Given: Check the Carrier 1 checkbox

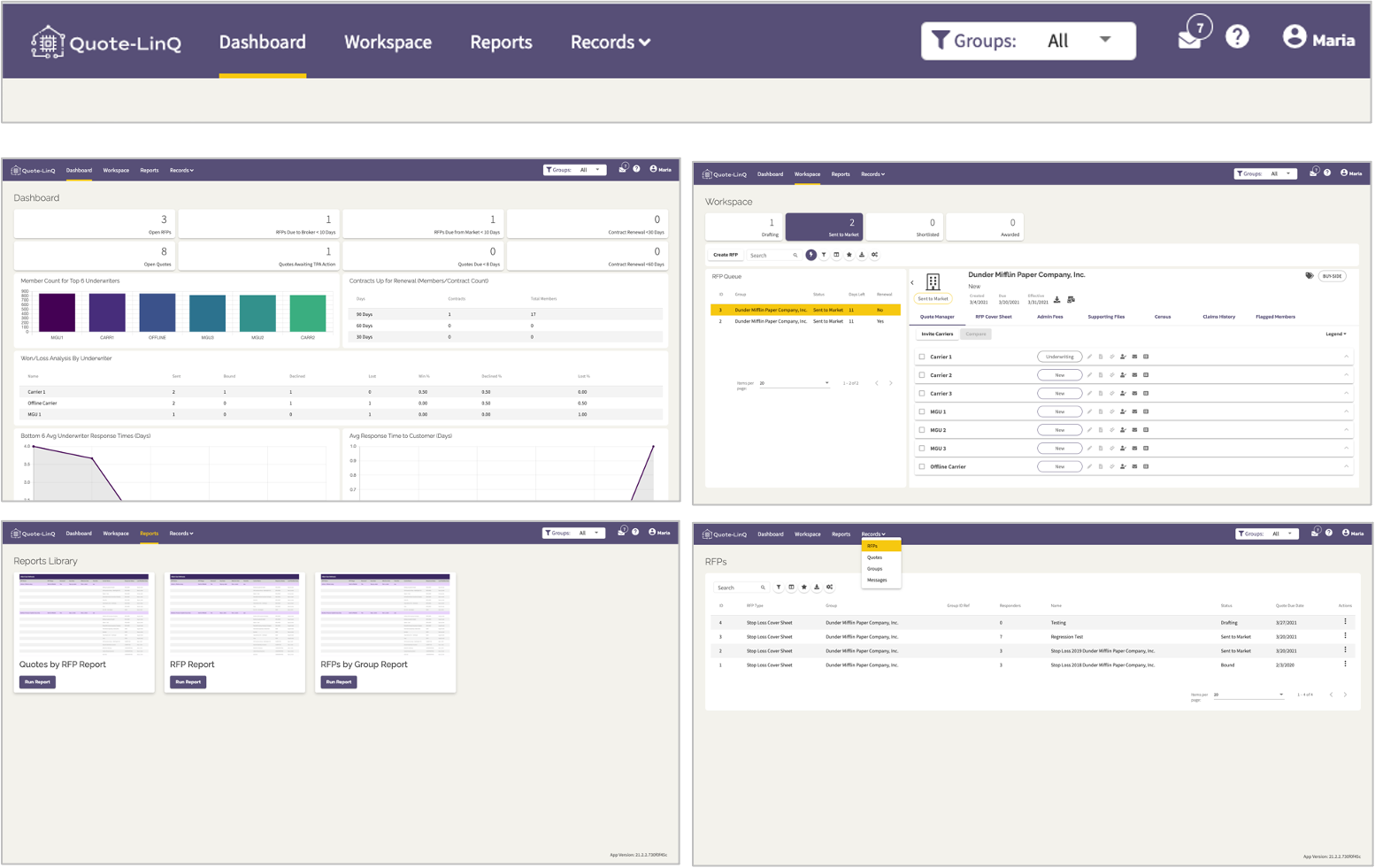Looking at the screenshot, I should pyautogui.click(x=922, y=357).
